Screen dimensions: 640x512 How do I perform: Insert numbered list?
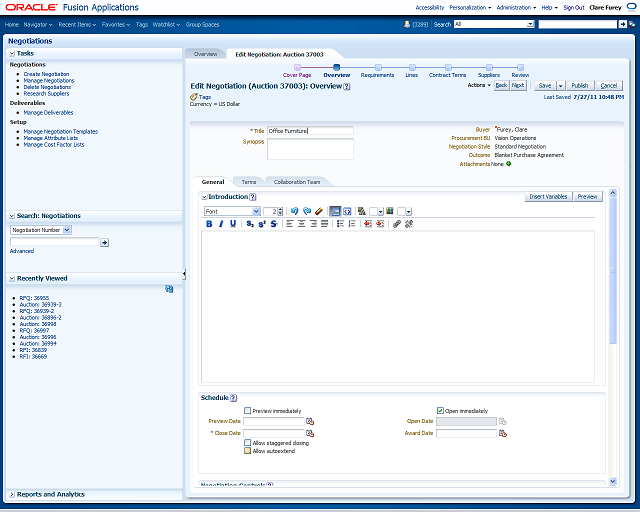(x=352, y=224)
